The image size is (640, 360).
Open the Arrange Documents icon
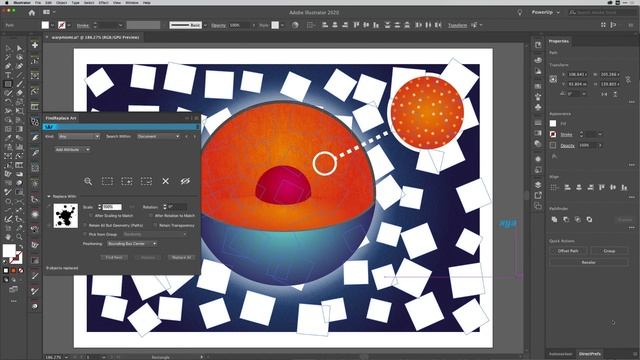[47, 12]
